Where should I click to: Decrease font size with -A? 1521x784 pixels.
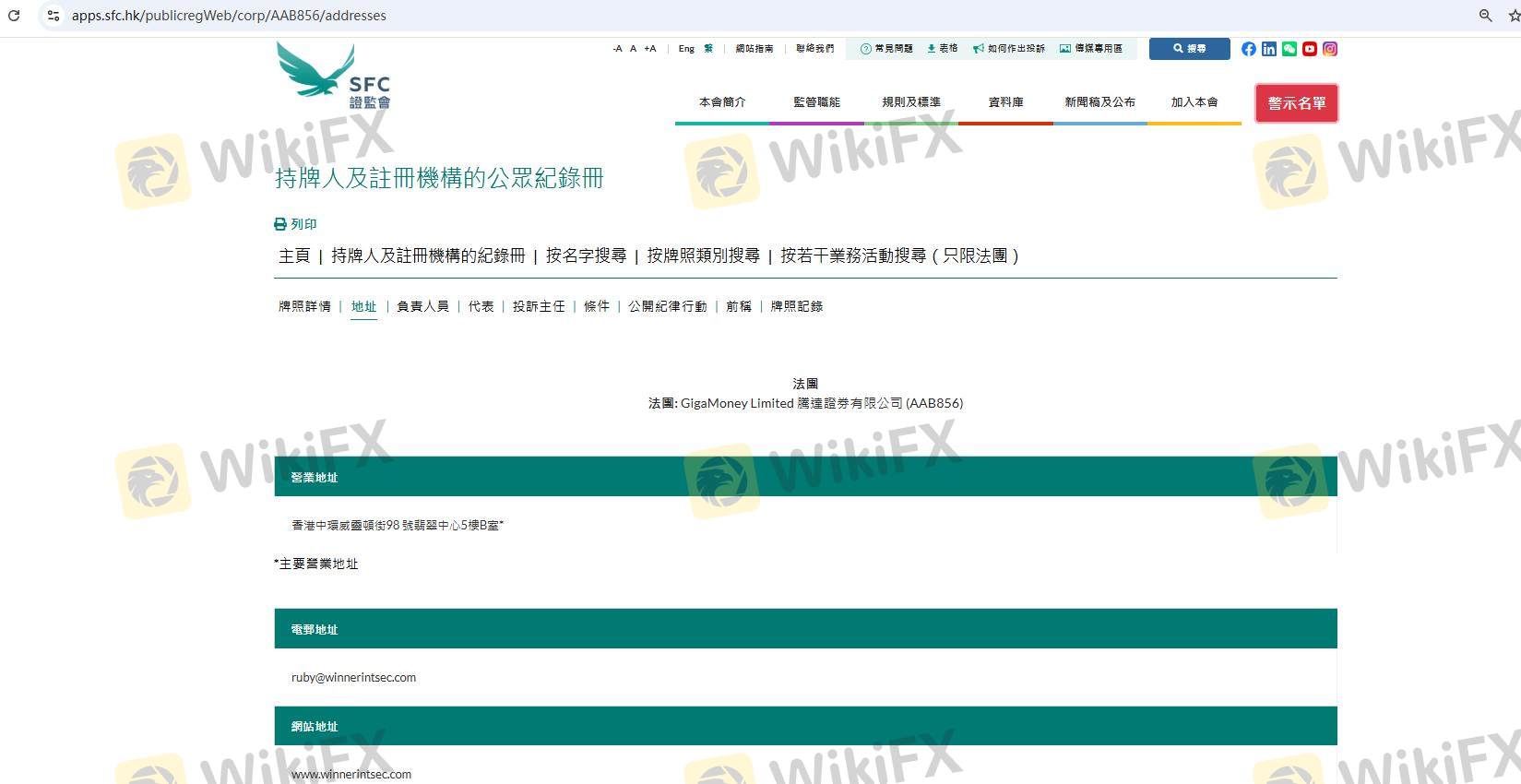[x=617, y=49]
